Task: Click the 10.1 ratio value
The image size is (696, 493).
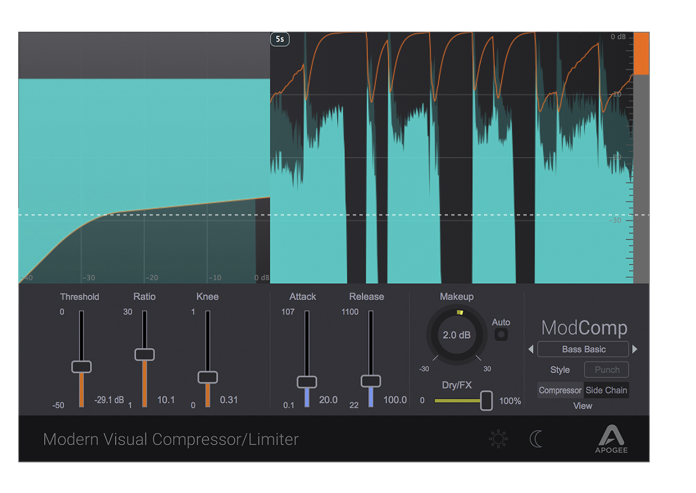Action: click(x=166, y=400)
